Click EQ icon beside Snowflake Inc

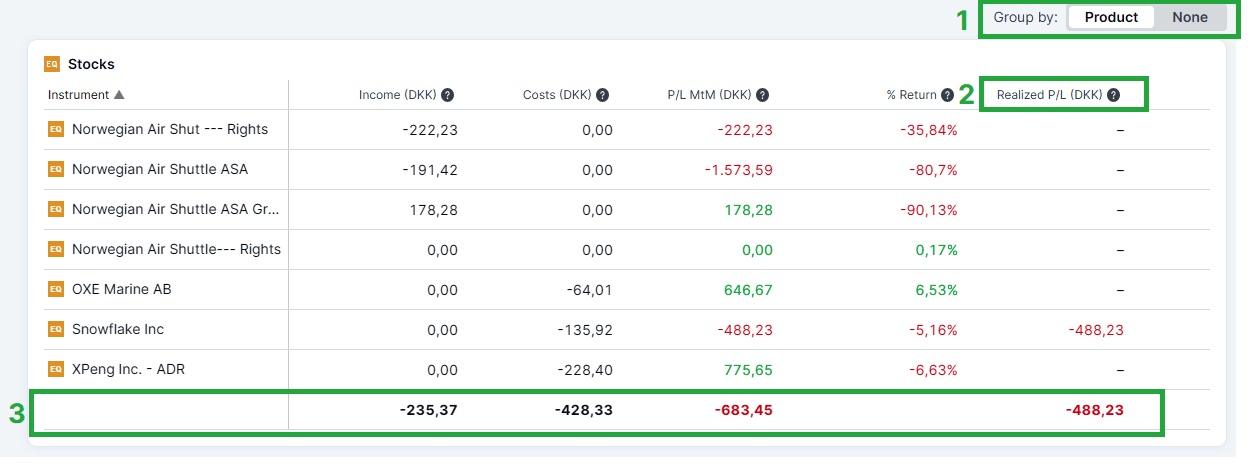(x=56, y=329)
